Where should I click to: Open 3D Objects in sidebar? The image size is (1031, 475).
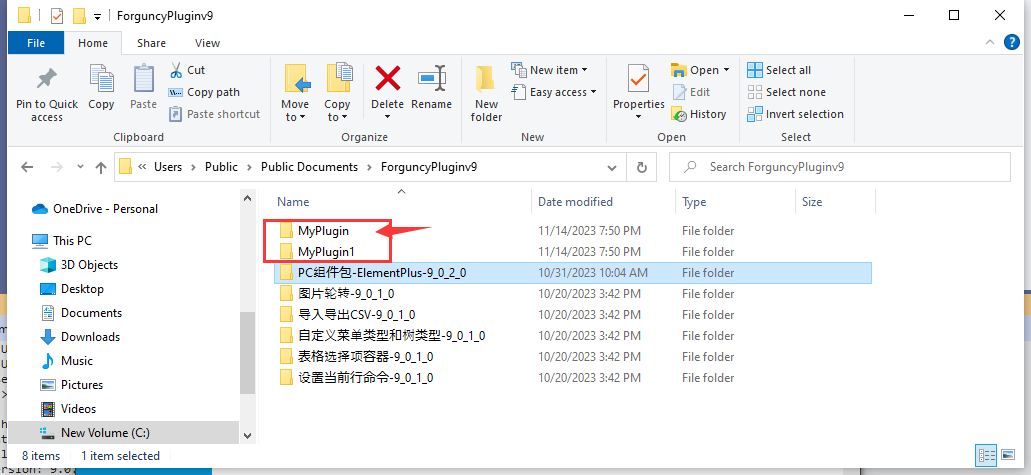79,264
